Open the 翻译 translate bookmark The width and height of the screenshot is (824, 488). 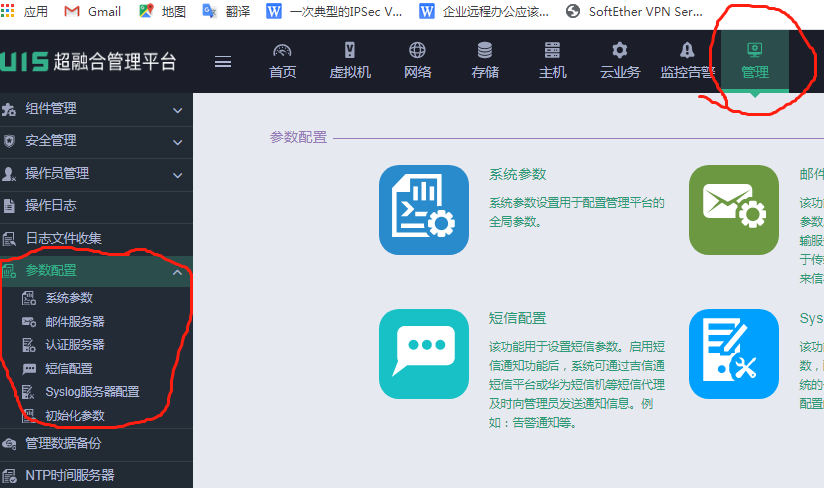tap(226, 12)
